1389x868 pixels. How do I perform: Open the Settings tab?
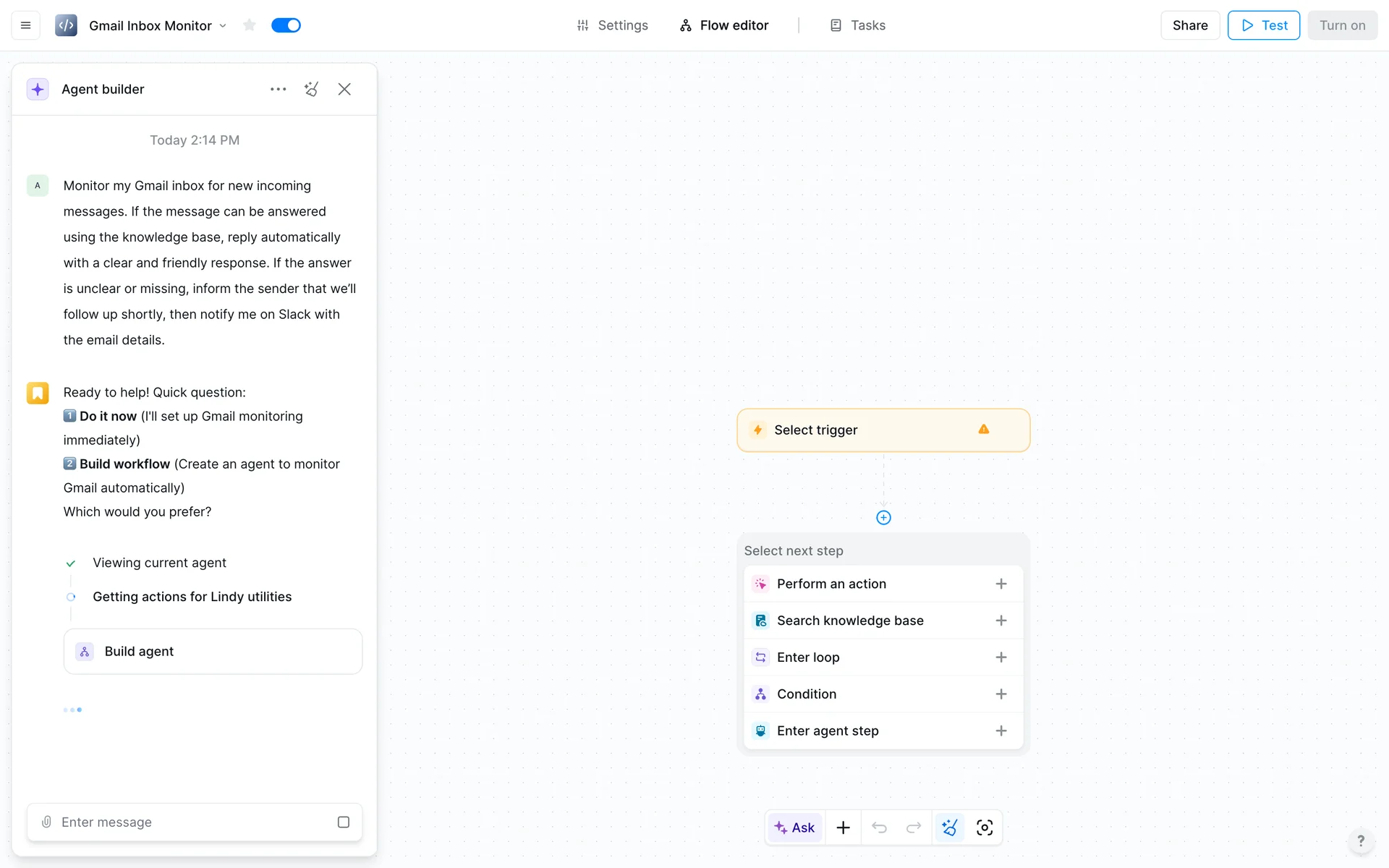pyautogui.click(x=612, y=25)
